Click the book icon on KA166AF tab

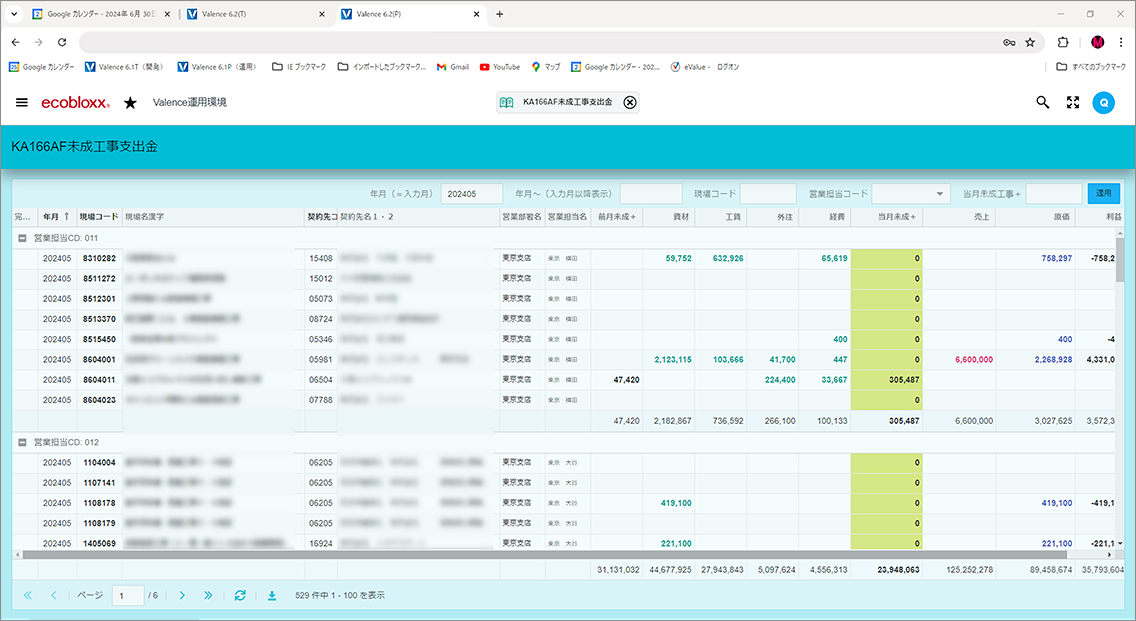tap(506, 103)
